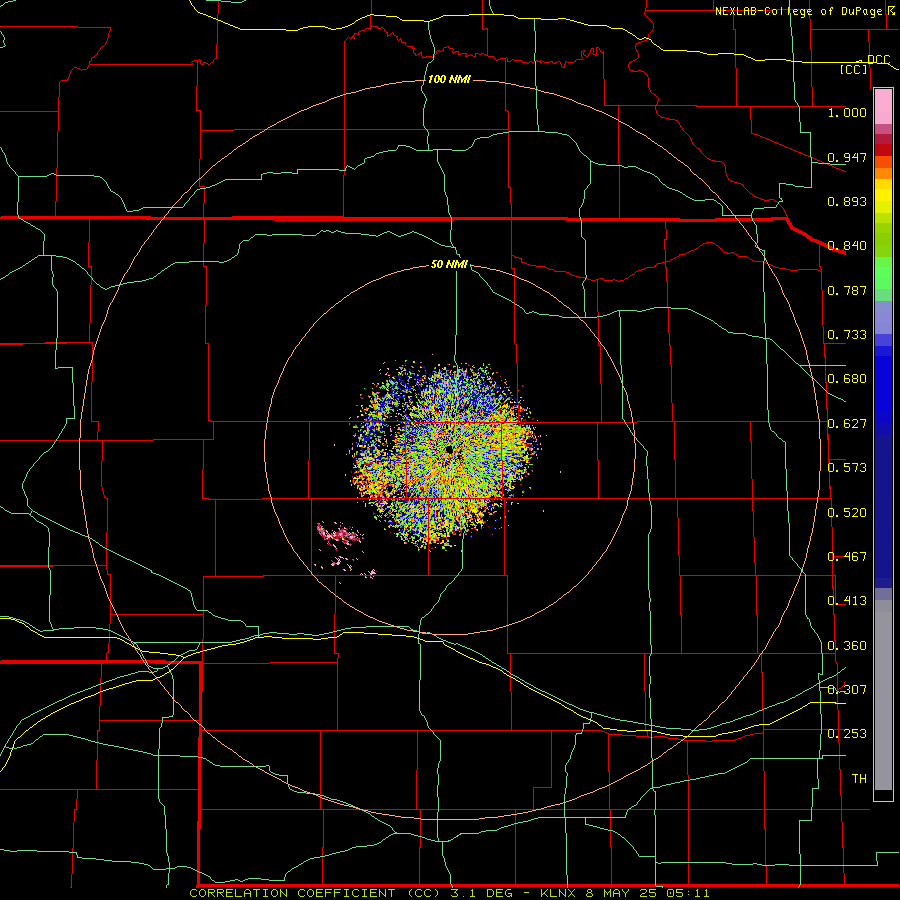This screenshot has height=900, width=900.
Task: Pick the gray segment of the color bar
Action: (883, 695)
